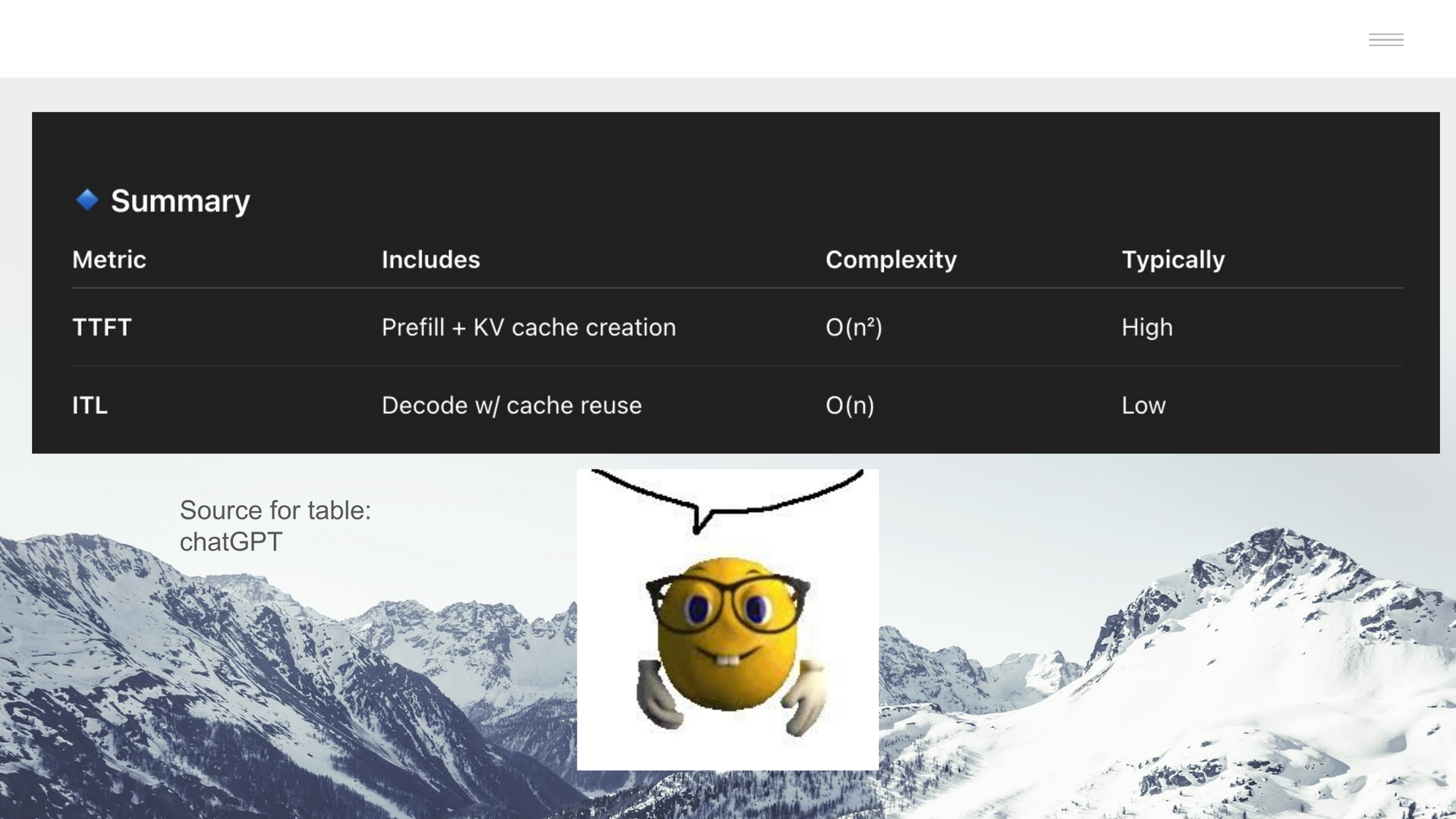The width and height of the screenshot is (1456, 819).
Task: Click the 'Decode w/ cache reuse' cell
Action: (x=511, y=406)
